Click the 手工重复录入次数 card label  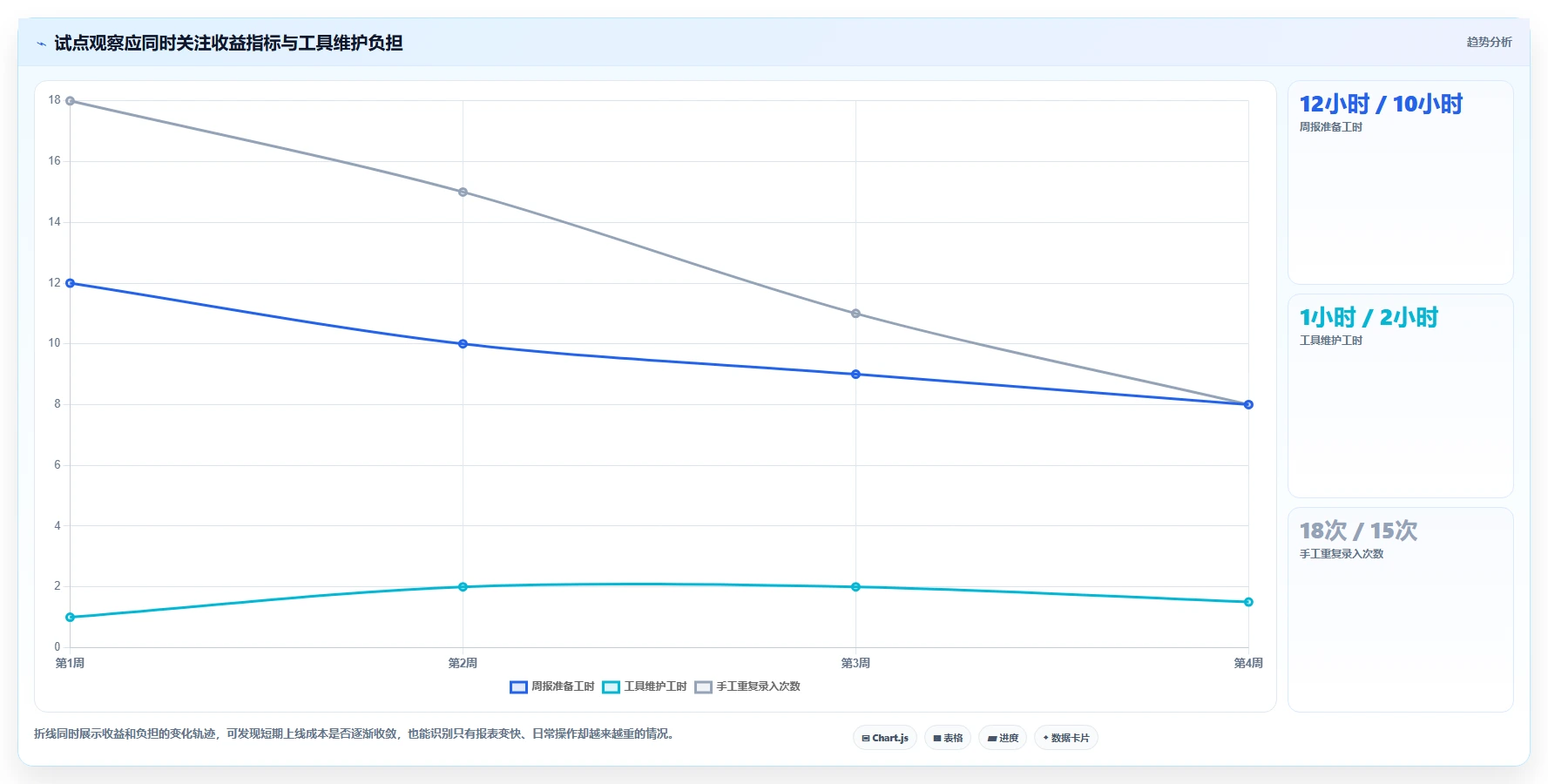click(x=1341, y=554)
